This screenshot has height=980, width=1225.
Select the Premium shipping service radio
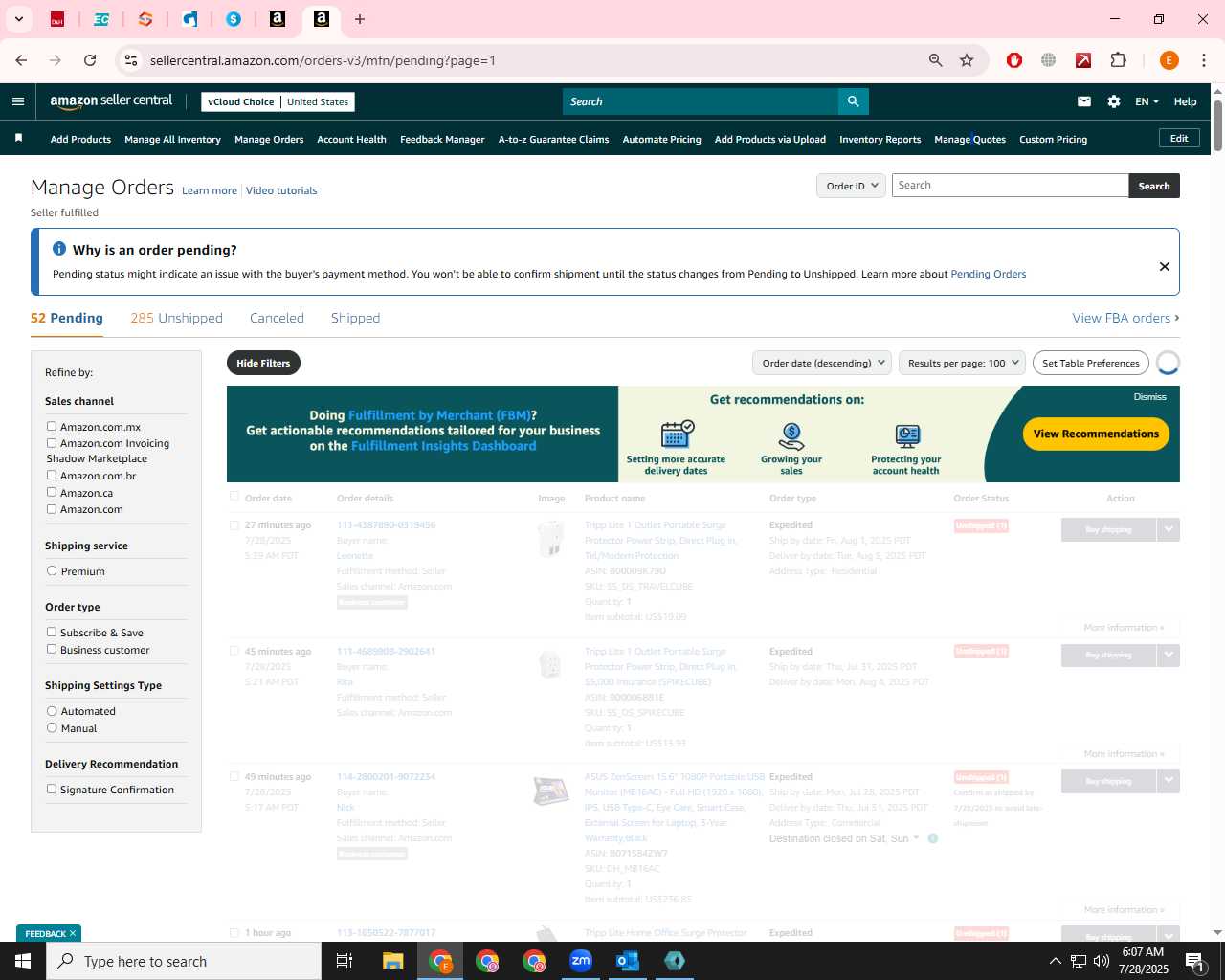(x=52, y=570)
